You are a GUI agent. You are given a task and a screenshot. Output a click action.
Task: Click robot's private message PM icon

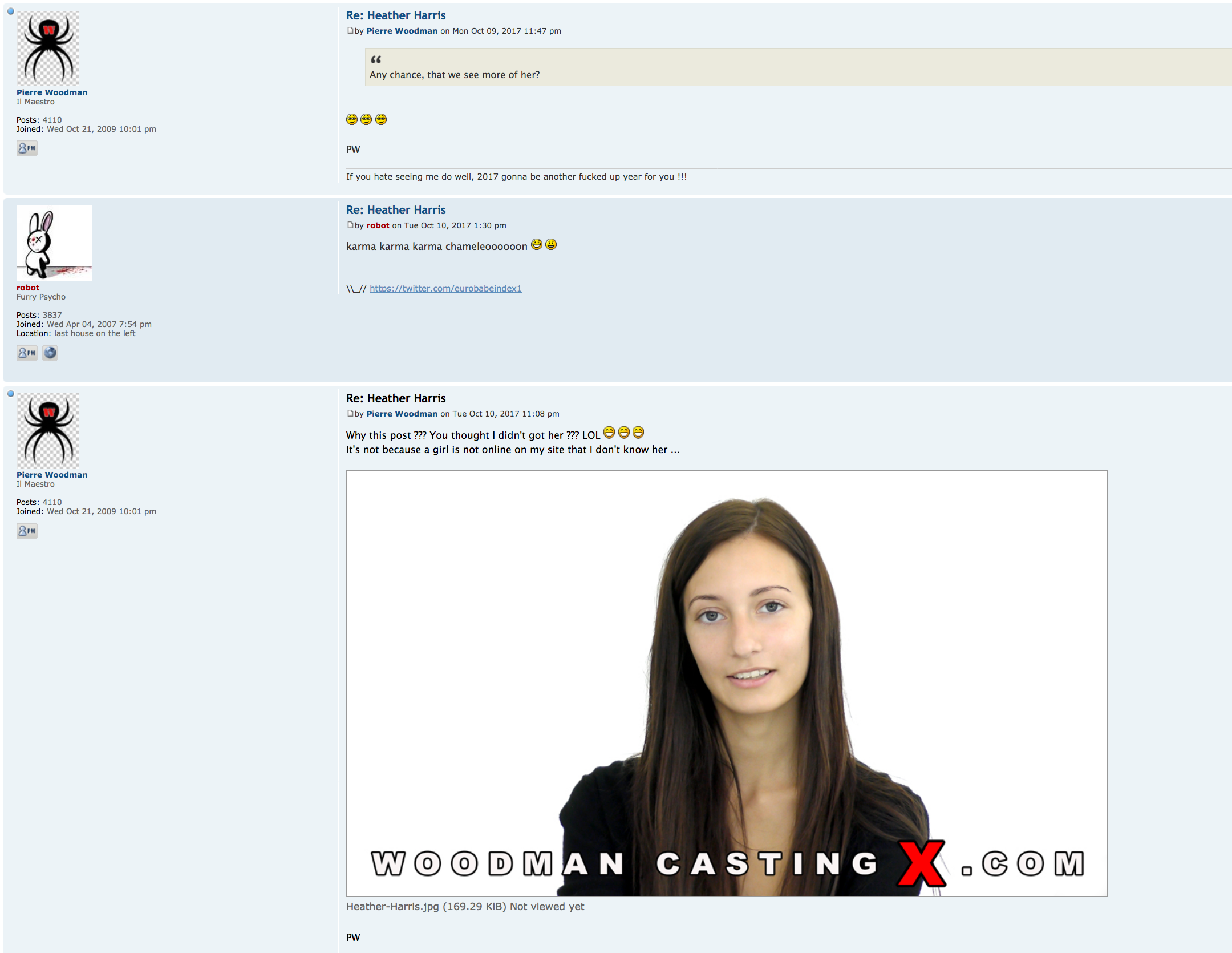point(27,353)
